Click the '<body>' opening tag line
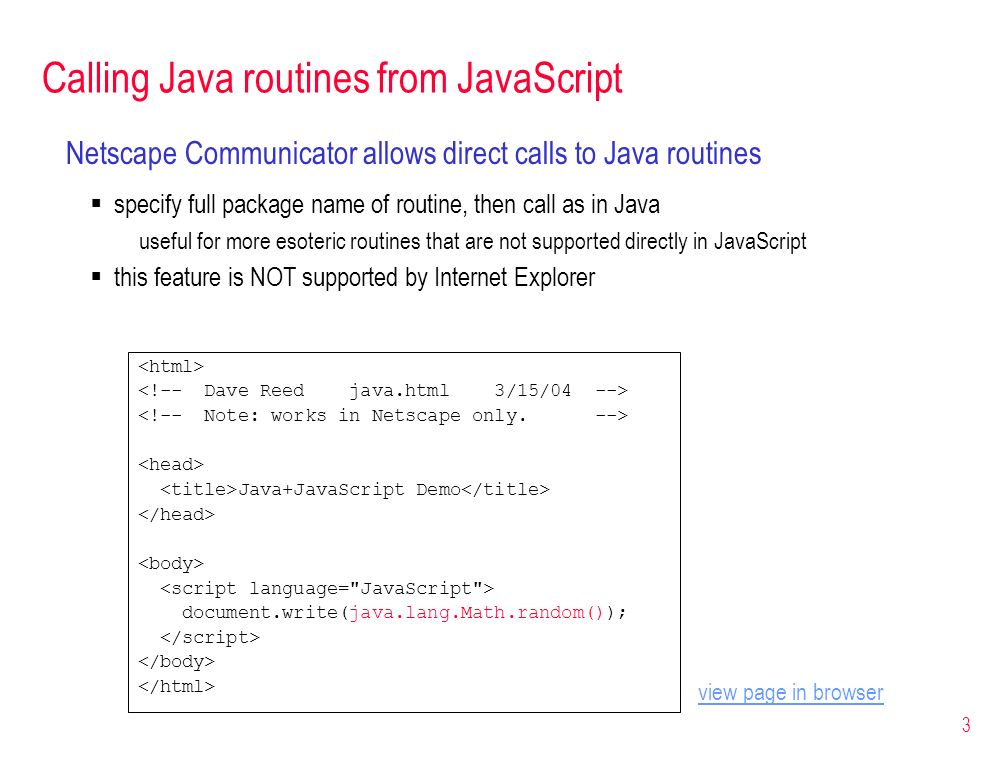Image resolution: width=1008 pixels, height=768 pixels. (x=171, y=564)
